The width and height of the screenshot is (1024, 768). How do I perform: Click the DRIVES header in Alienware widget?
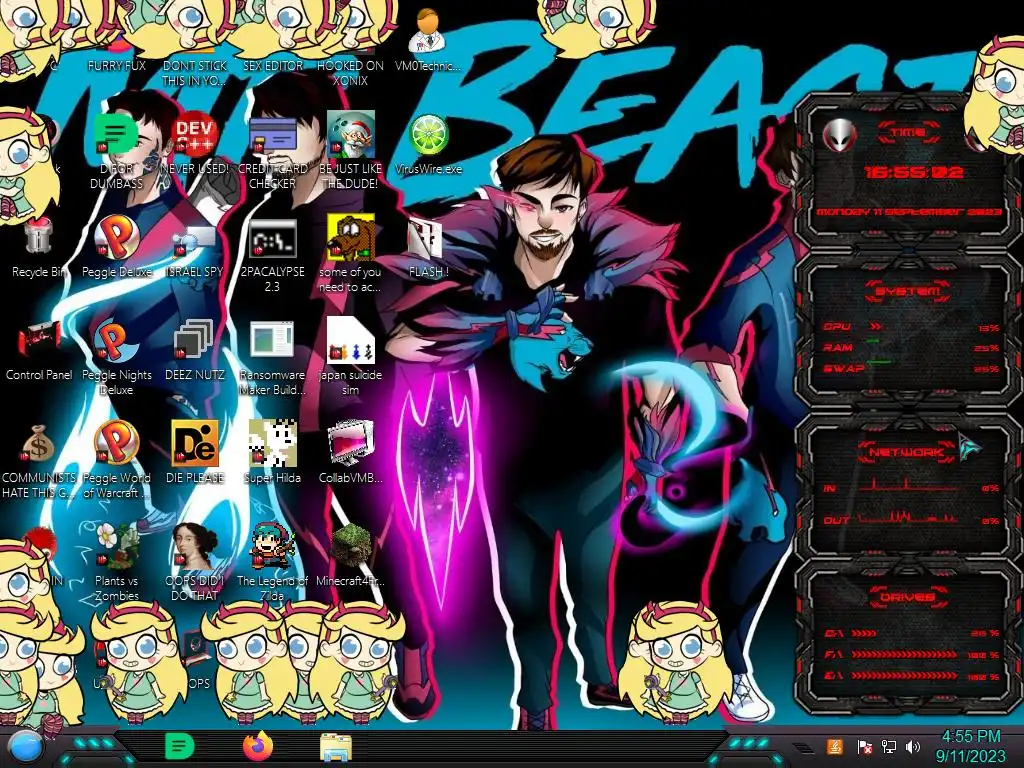[x=908, y=597]
